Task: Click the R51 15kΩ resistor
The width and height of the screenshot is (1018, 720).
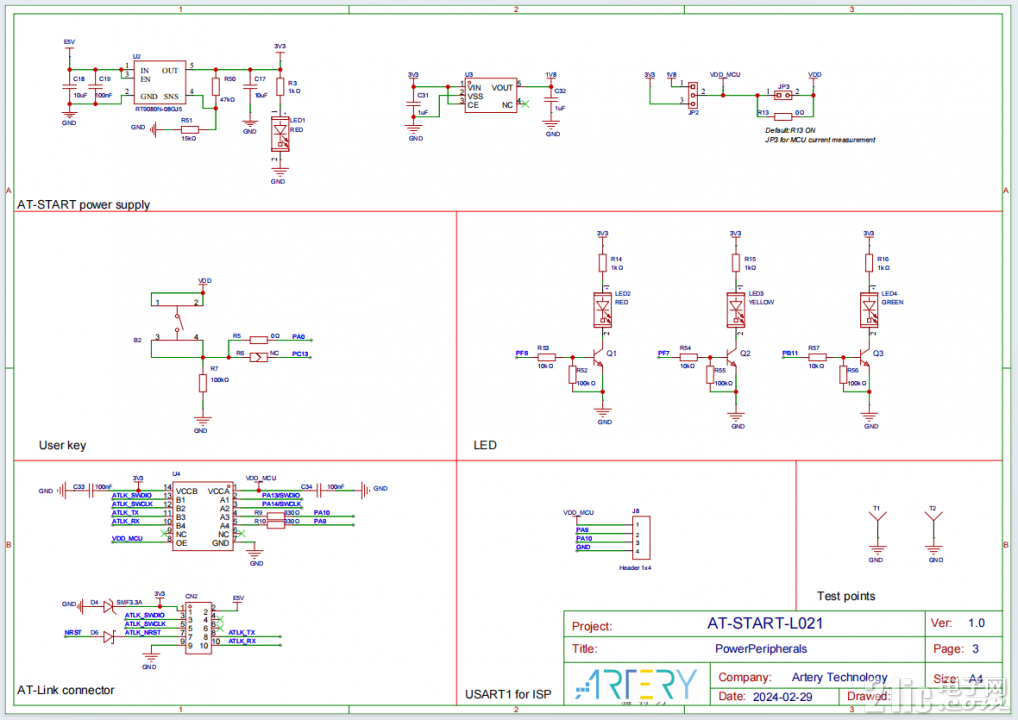Action: [190, 130]
